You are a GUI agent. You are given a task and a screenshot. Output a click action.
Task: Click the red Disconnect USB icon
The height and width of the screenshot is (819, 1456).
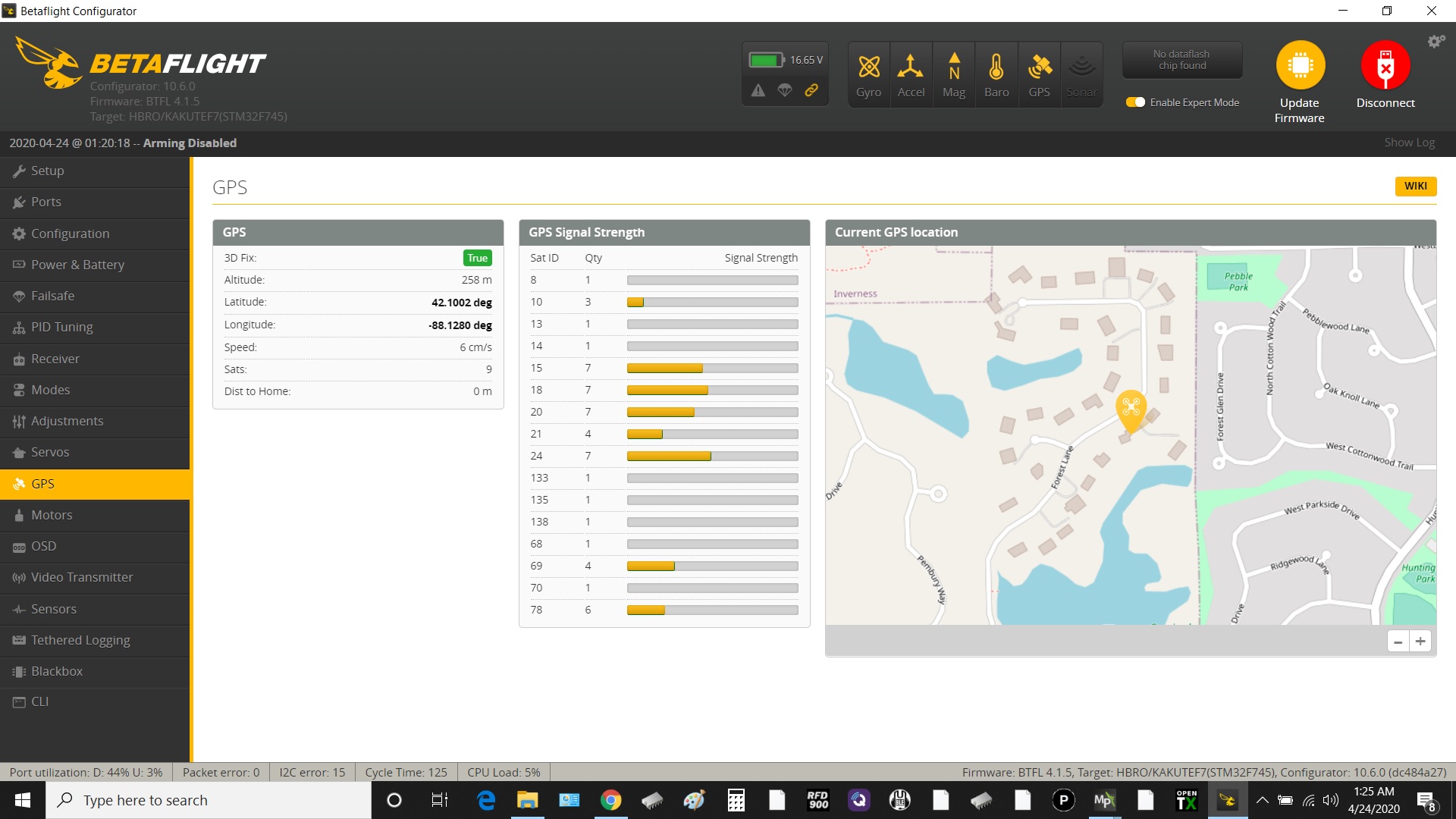click(x=1385, y=65)
